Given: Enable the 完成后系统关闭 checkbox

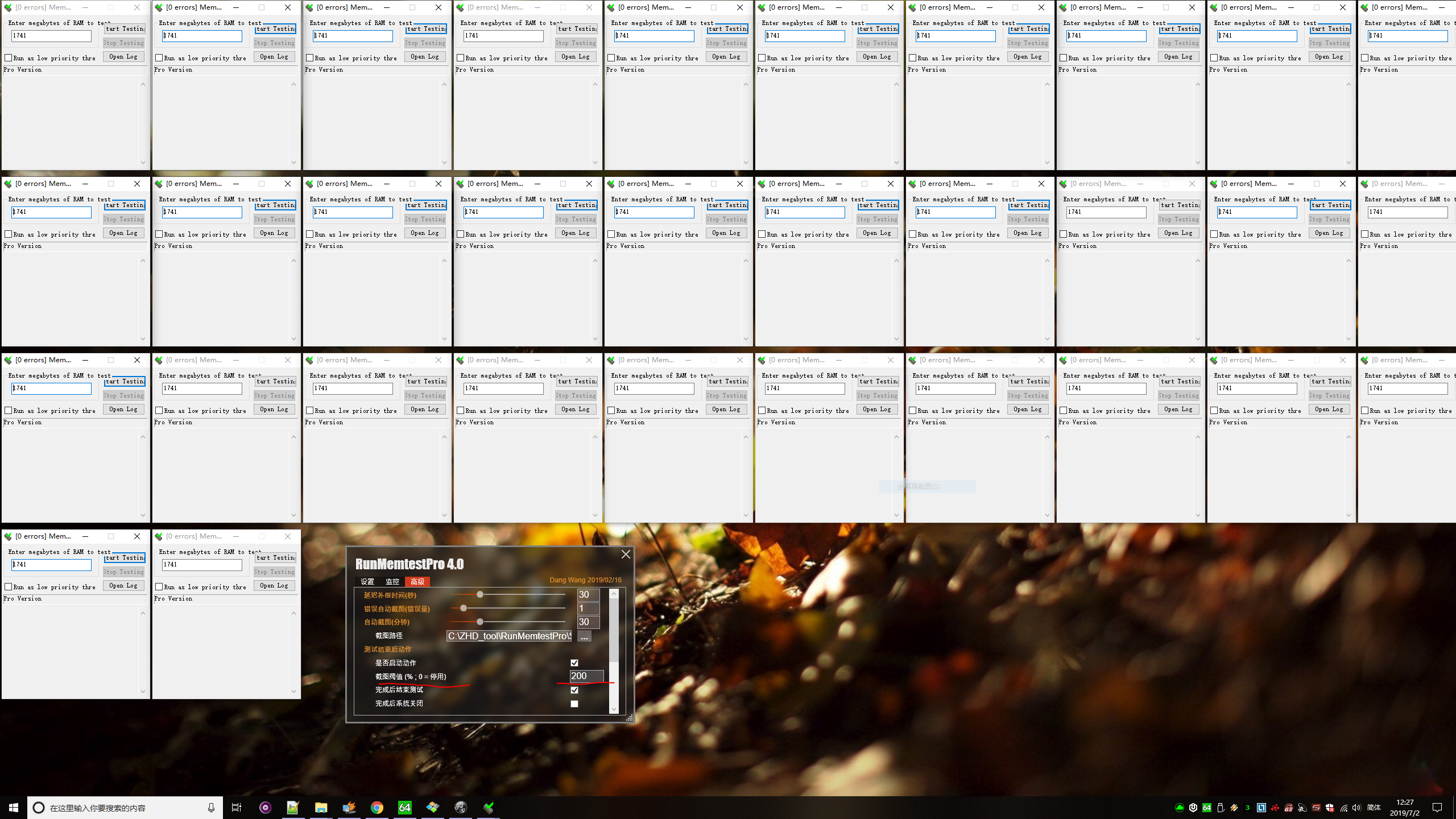Looking at the screenshot, I should 574,704.
